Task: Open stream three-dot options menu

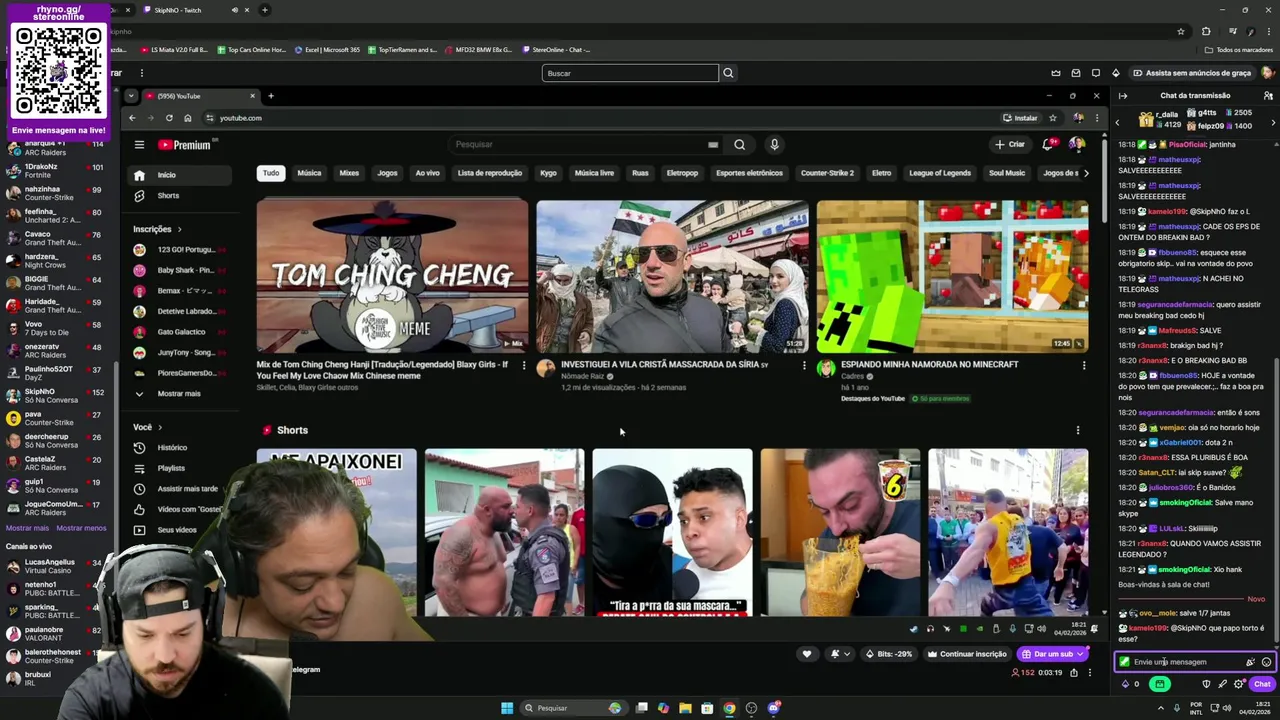Action: 1091,673
